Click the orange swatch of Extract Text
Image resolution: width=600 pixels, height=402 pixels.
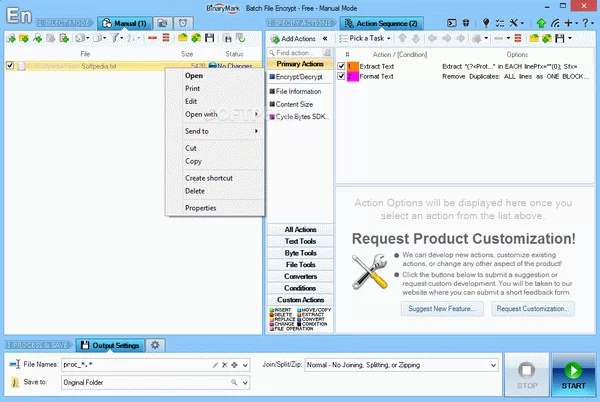point(352,66)
